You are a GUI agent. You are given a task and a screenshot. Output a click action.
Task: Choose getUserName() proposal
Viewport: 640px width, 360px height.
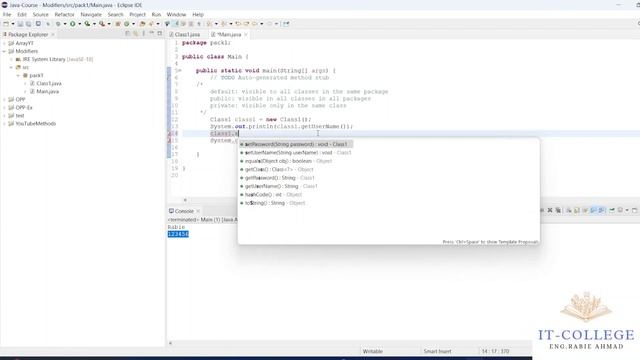pyautogui.click(x=279, y=186)
